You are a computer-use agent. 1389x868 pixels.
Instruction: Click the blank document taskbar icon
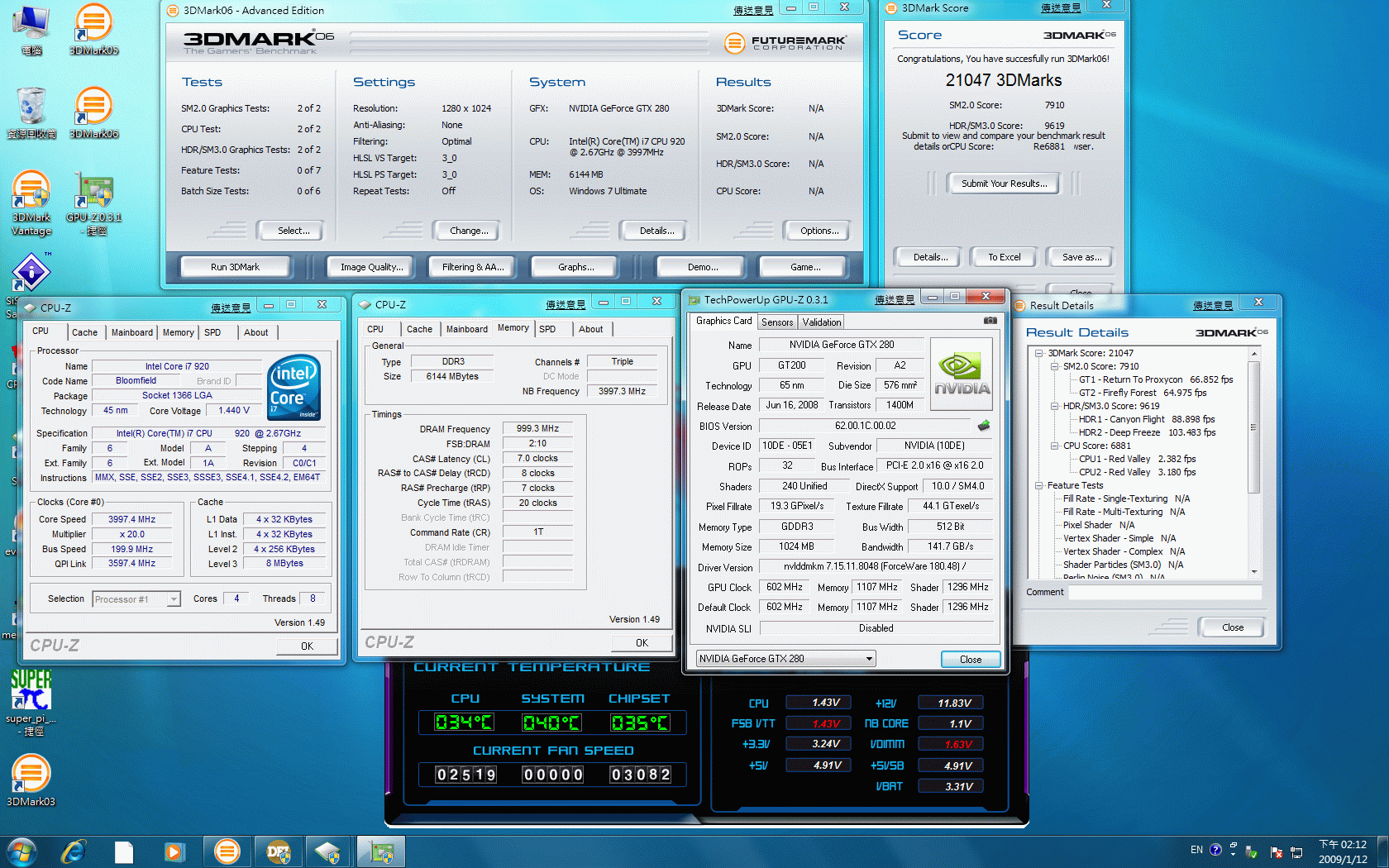tap(124, 851)
